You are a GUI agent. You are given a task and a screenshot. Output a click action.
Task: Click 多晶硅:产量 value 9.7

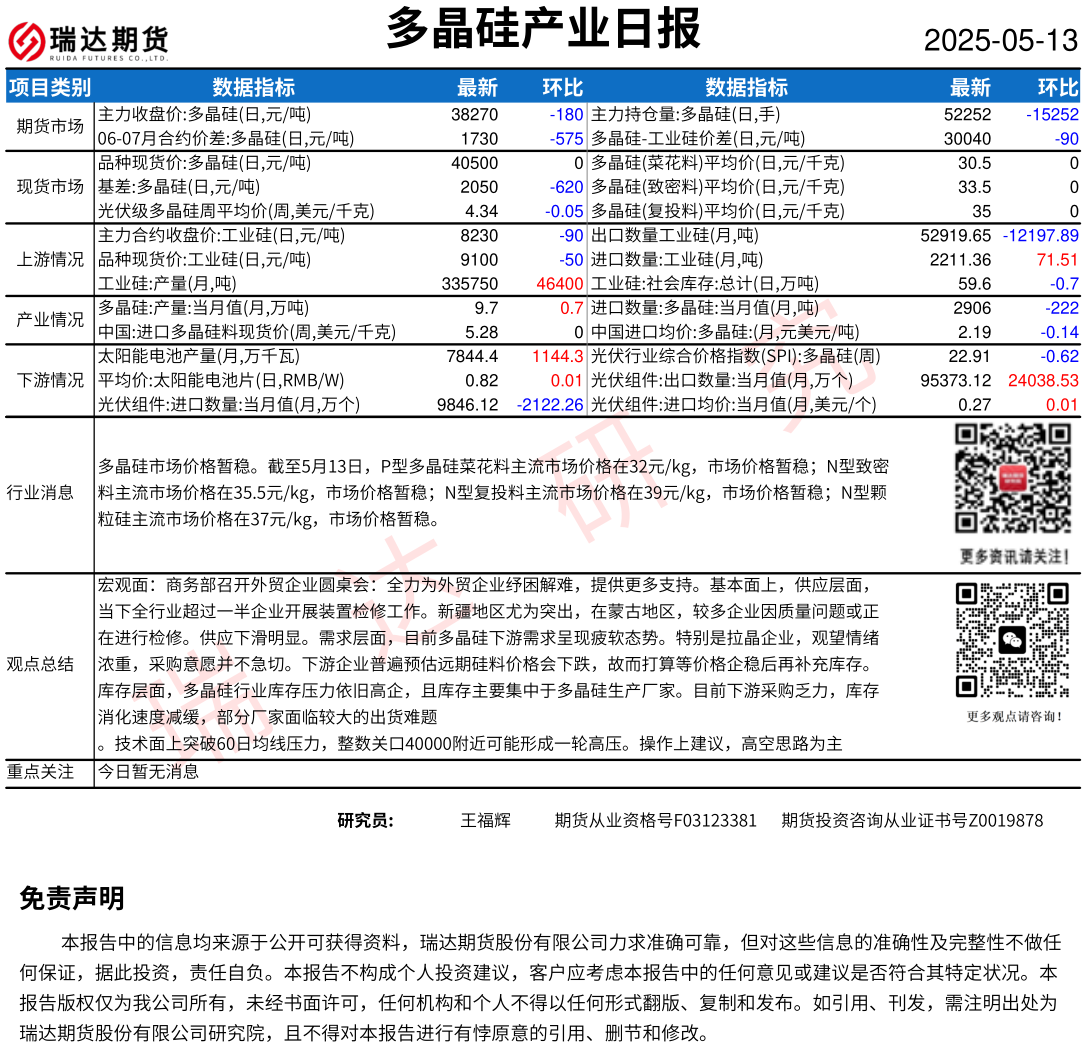point(486,308)
